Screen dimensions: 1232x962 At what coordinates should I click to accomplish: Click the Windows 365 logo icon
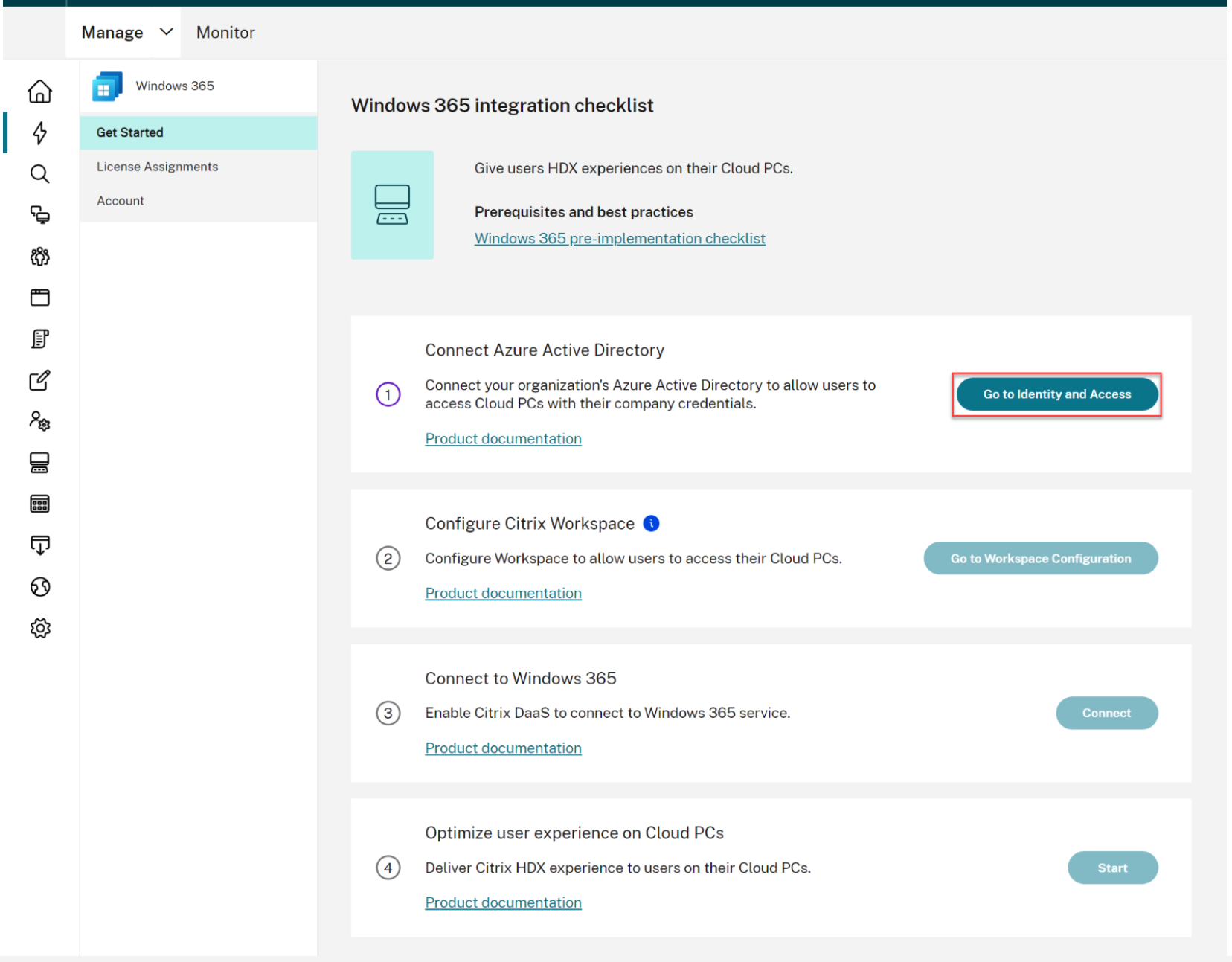coord(107,87)
